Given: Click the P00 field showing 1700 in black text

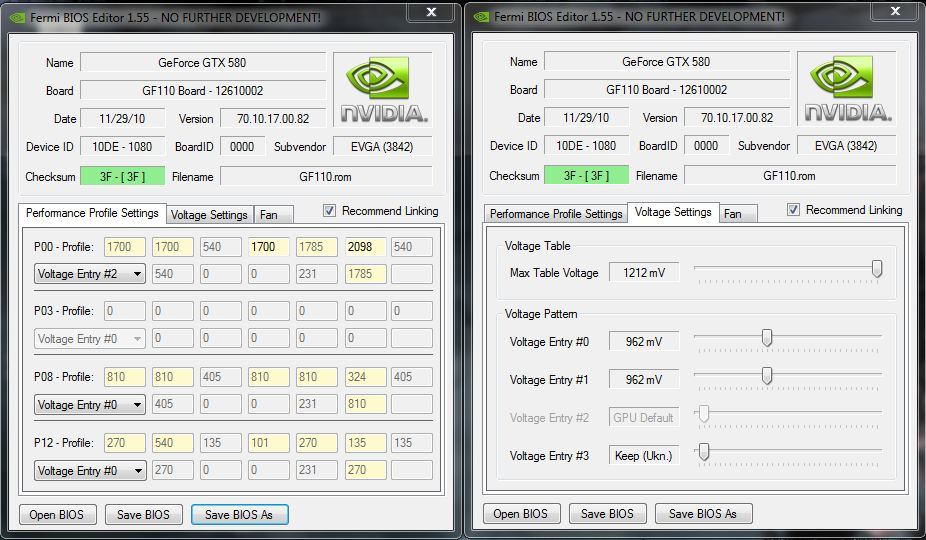Looking at the screenshot, I should click(269, 247).
